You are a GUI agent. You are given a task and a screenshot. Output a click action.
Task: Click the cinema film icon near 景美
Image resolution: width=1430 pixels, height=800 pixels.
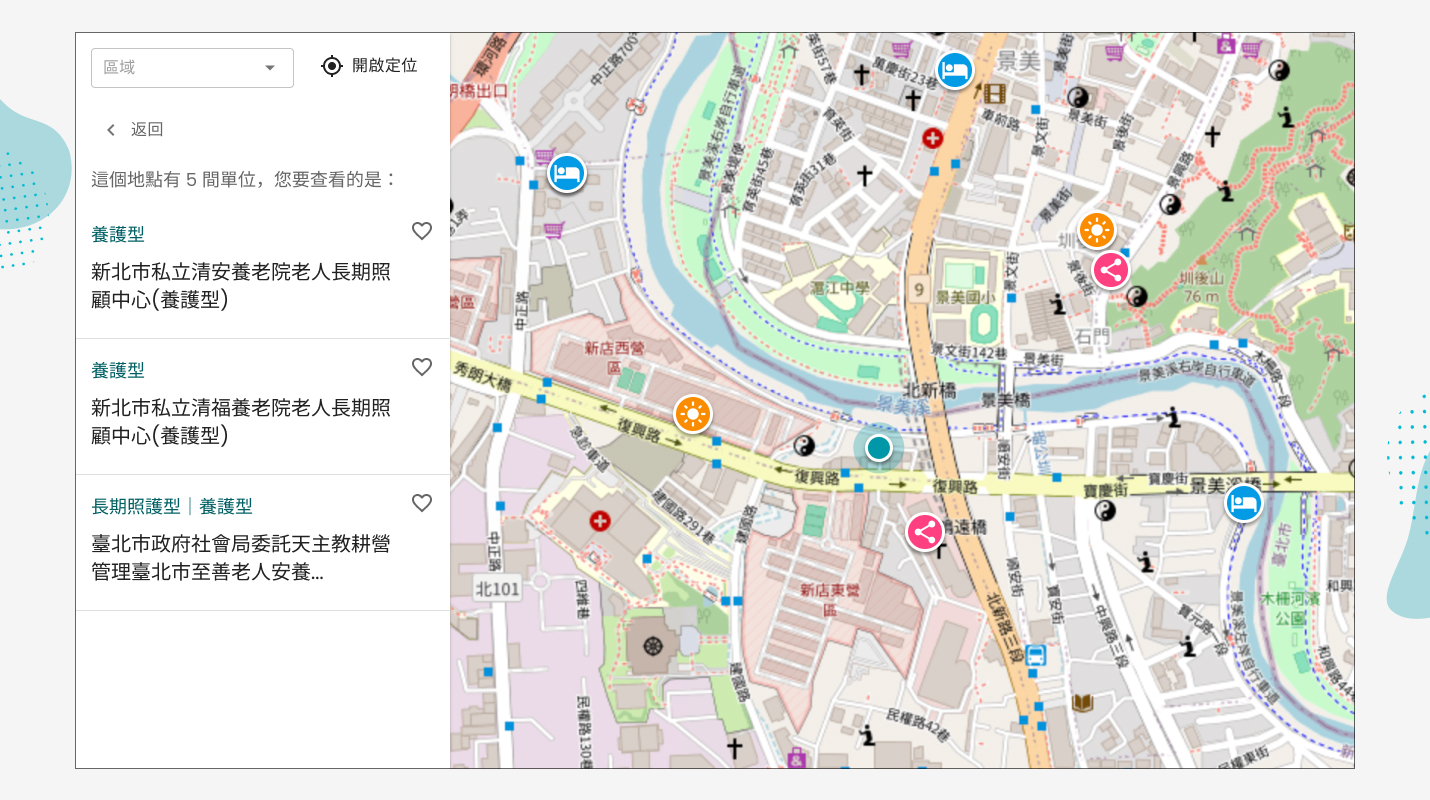993,94
